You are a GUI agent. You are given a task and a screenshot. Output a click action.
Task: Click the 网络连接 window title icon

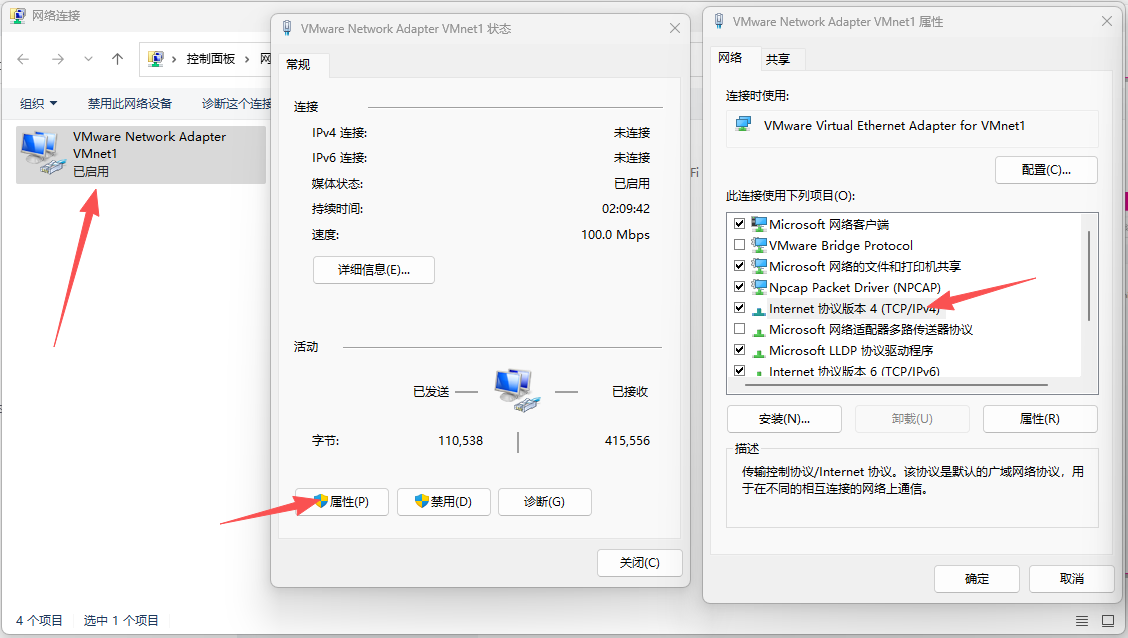click(x=18, y=15)
